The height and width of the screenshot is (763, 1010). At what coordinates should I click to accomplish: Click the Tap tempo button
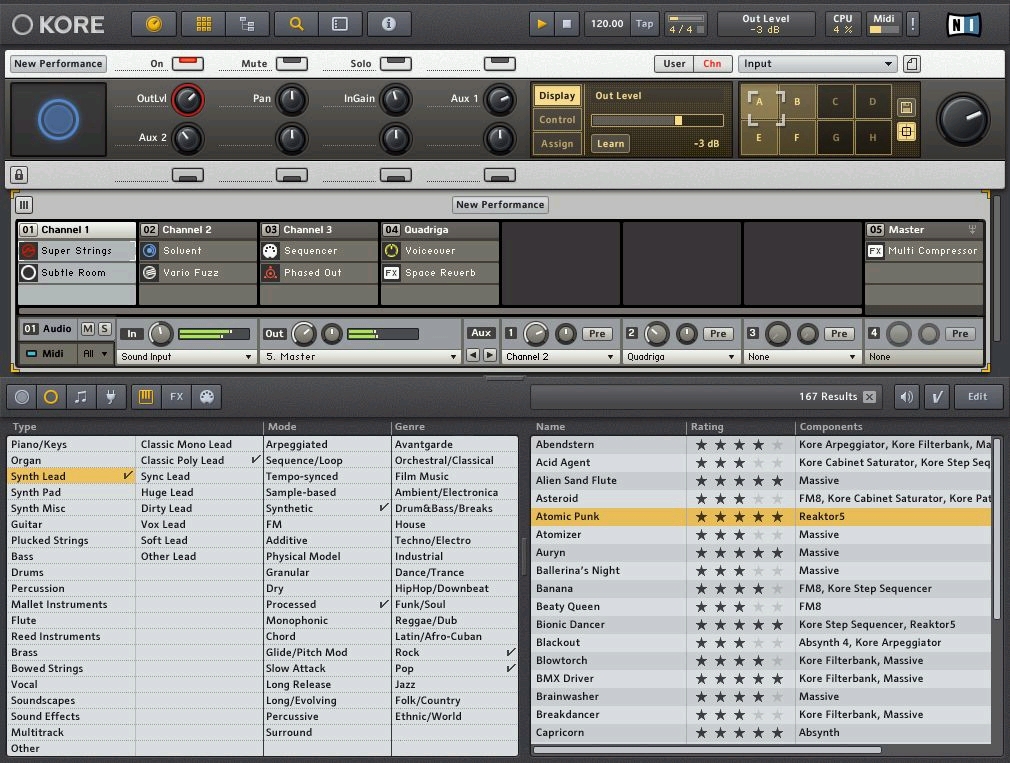pyautogui.click(x=644, y=24)
